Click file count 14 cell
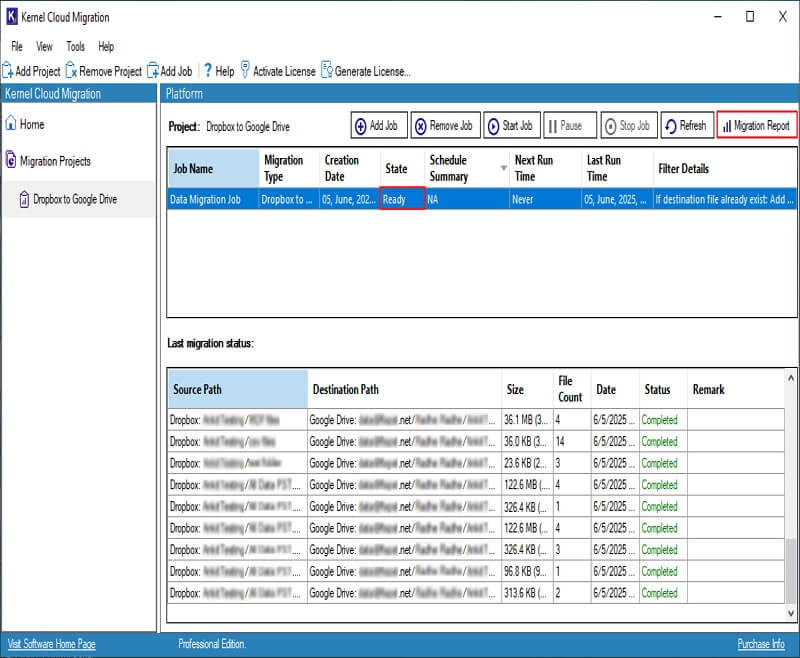This screenshot has width=800, height=658. (x=572, y=441)
